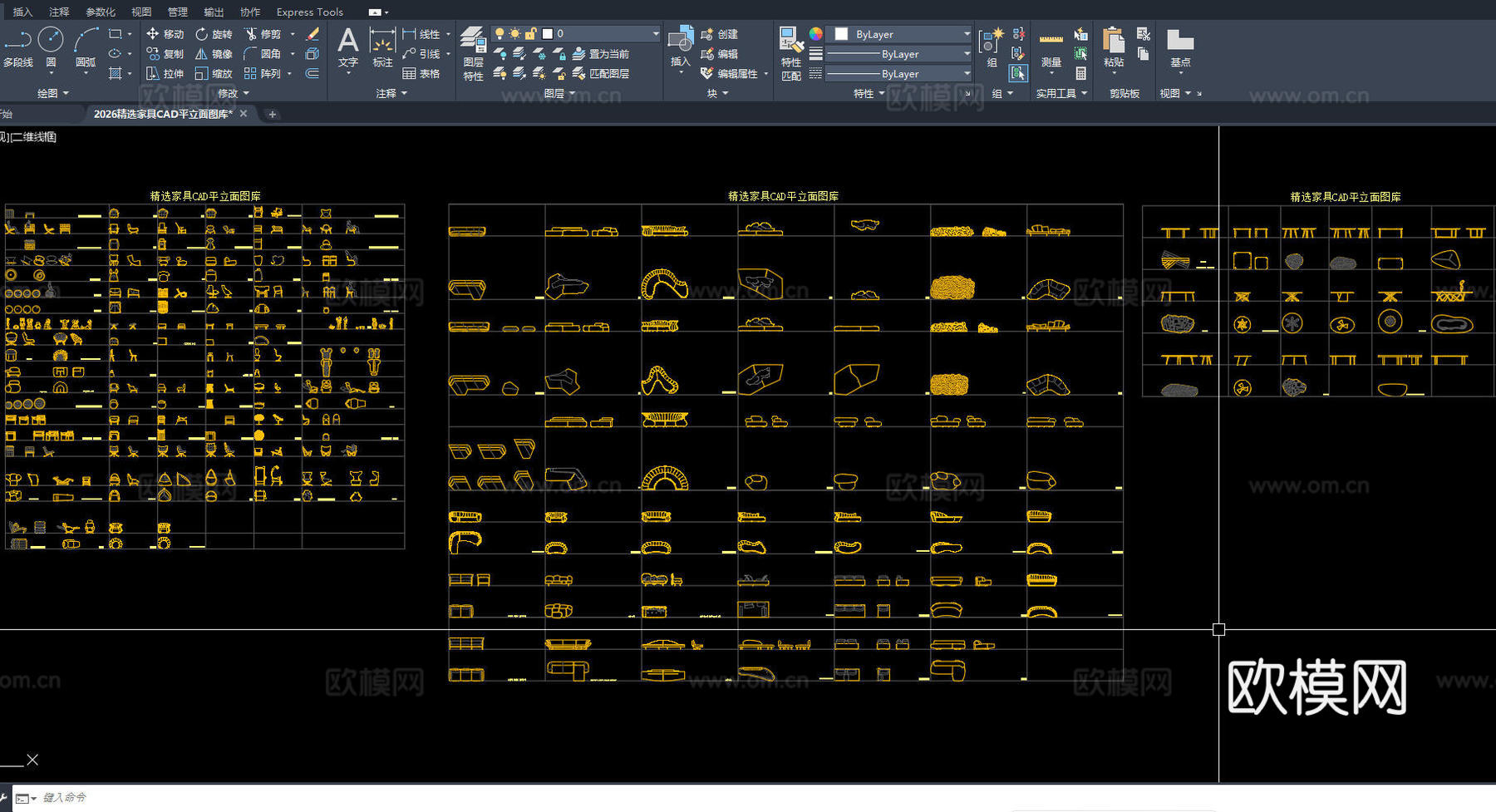
Task: Click the Linear (线性) dimension button
Action: (421, 34)
